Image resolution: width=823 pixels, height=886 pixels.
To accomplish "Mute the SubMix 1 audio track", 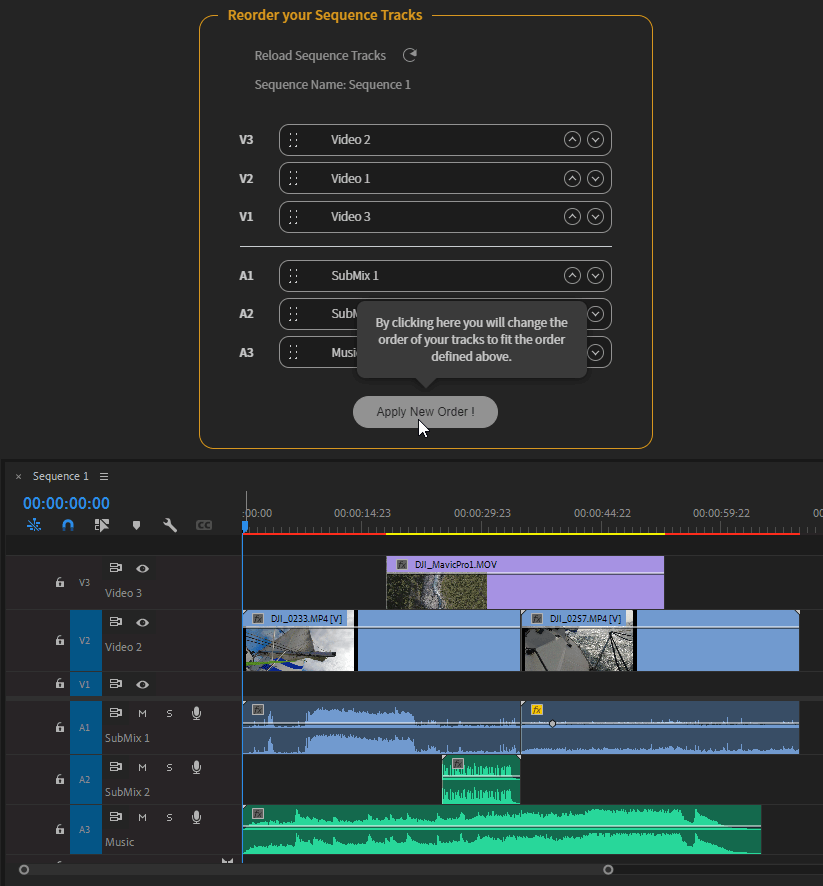I will (142, 713).
